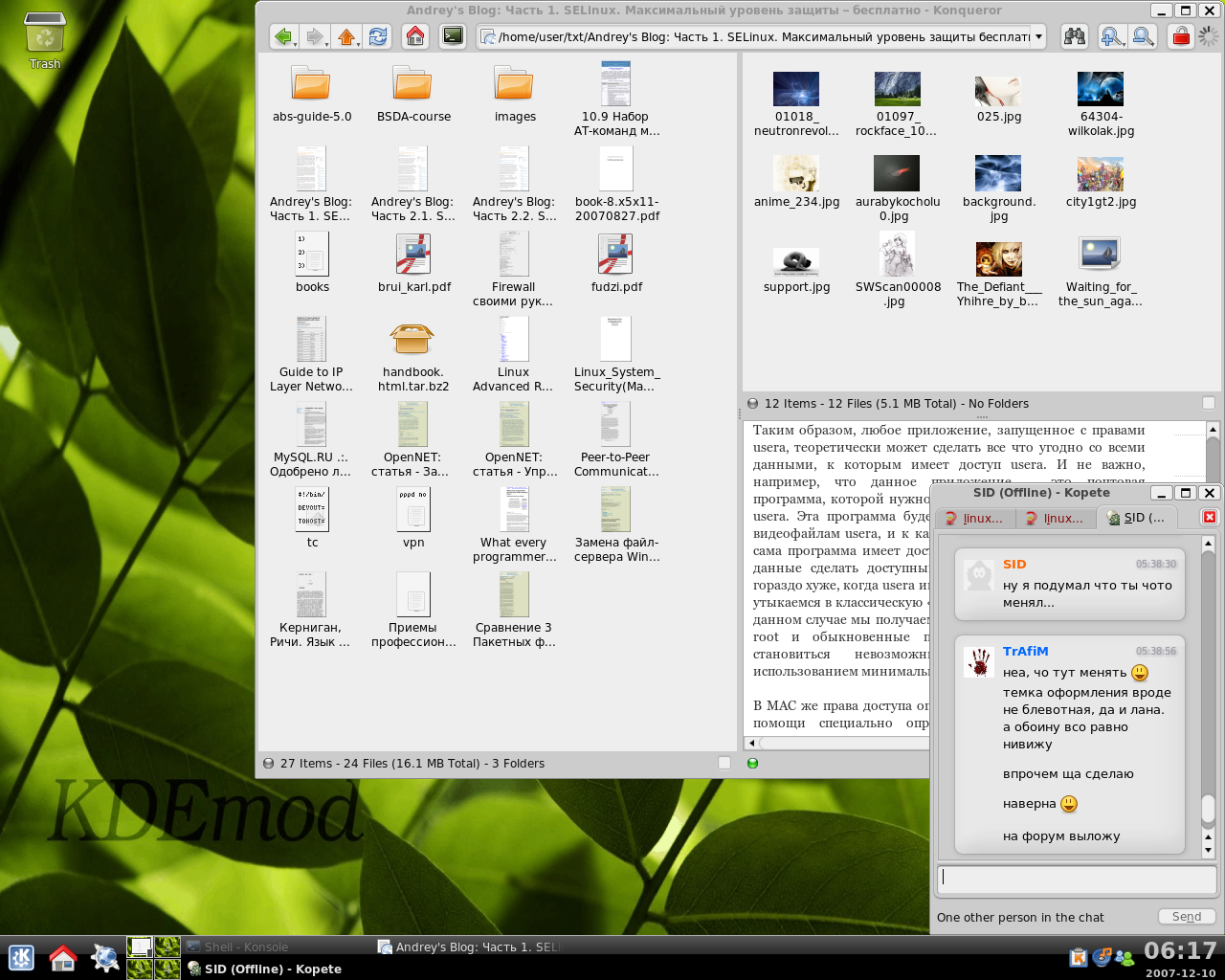1225x980 pixels.
Task: Select the anime_234.jpg thumbnail
Action: tap(796, 173)
